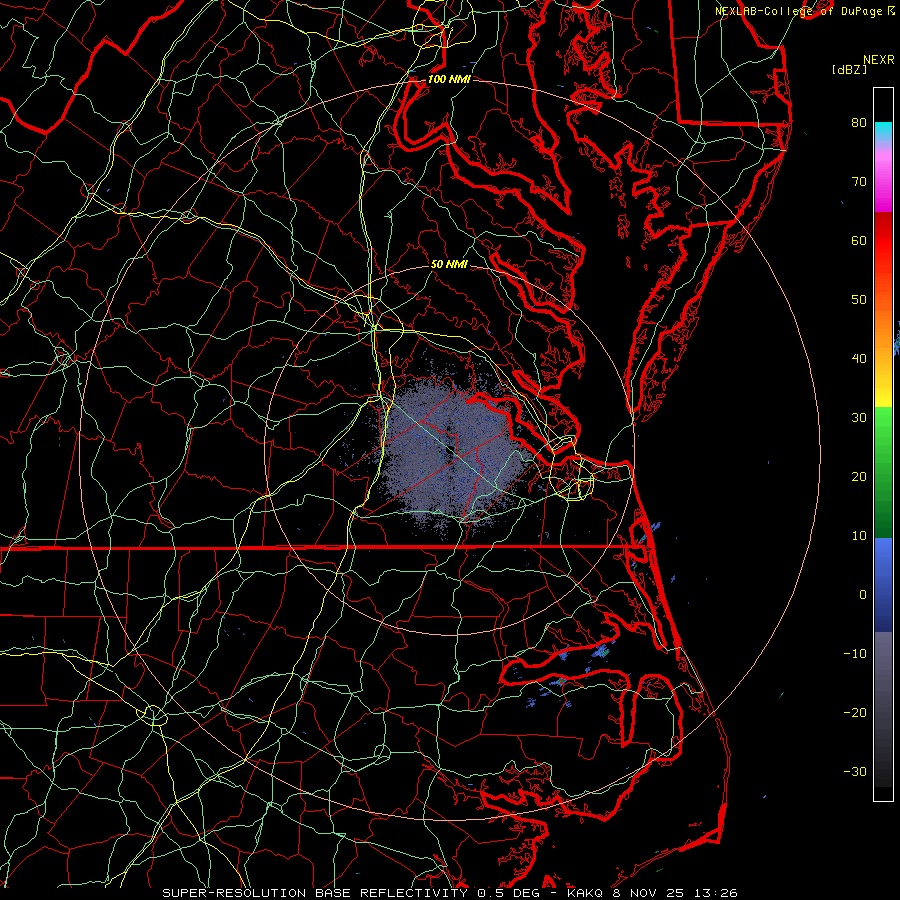This screenshot has height=900, width=900.
Task: Click the 100 NMI range ring label
Action: (448, 79)
